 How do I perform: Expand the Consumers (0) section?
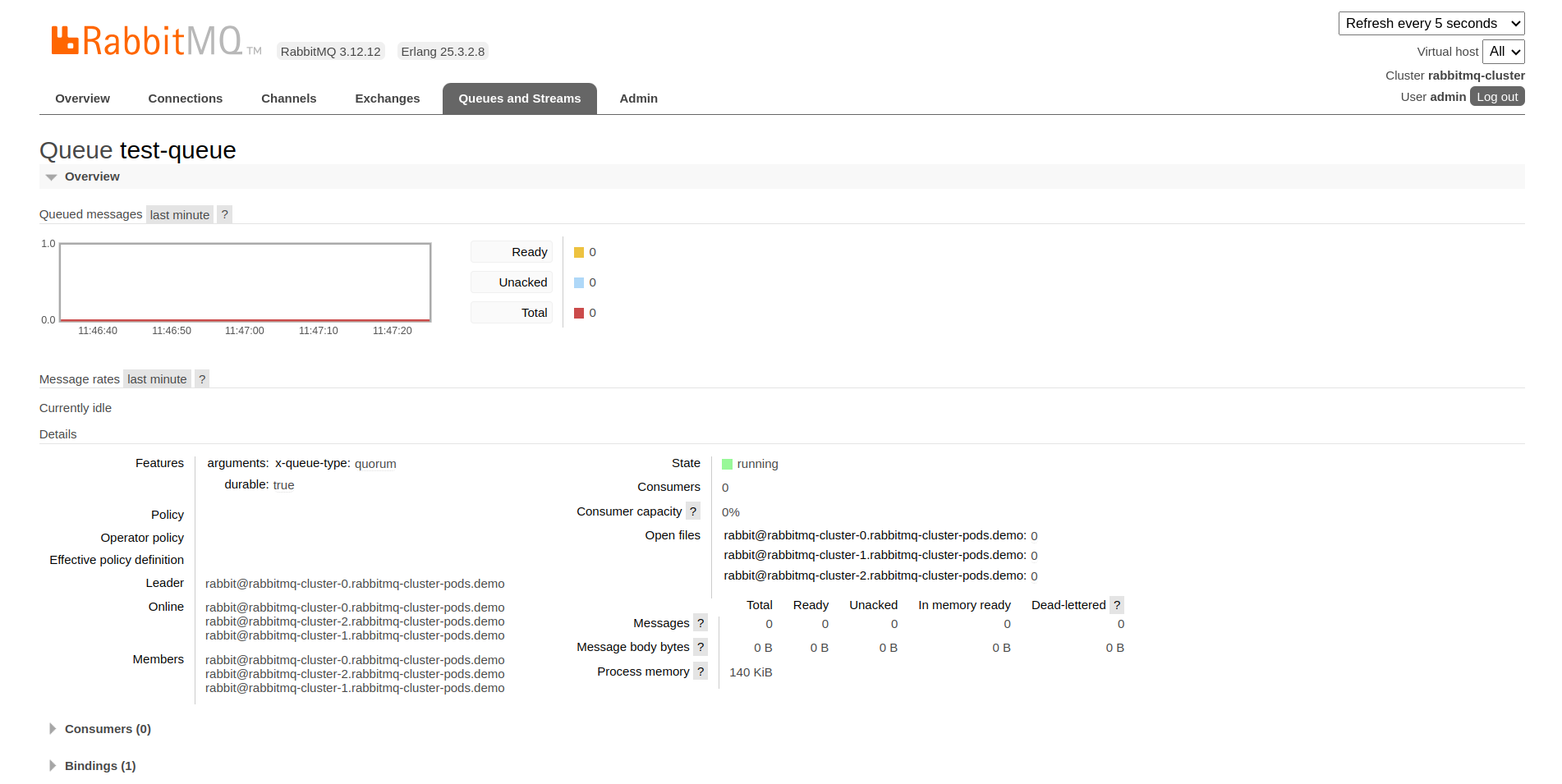[x=107, y=729]
